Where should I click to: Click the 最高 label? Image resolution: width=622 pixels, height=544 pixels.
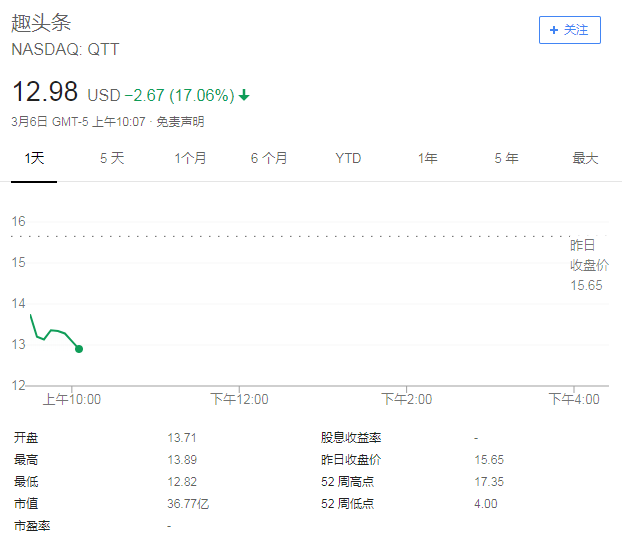click(x=26, y=459)
